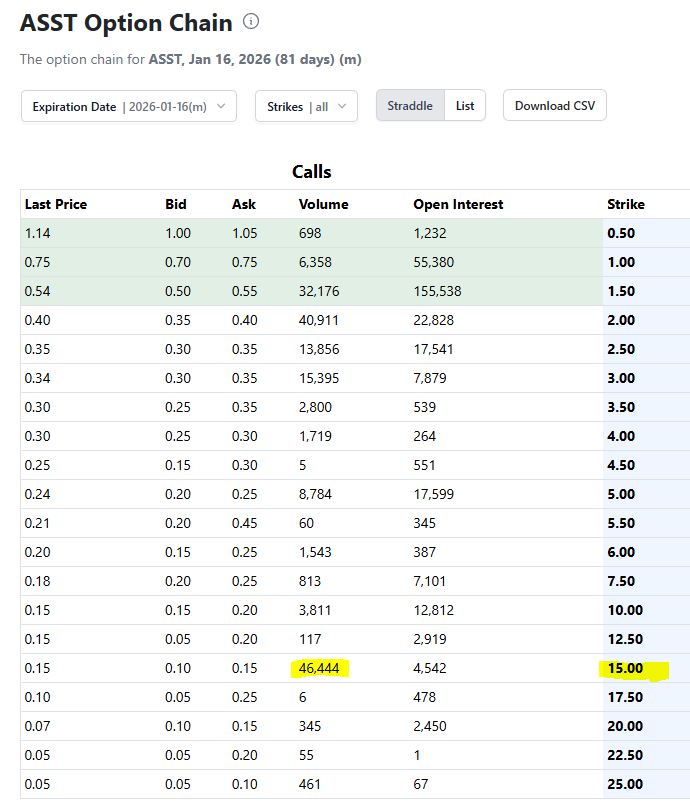Image resolution: width=690 pixels, height=808 pixels.
Task: Click last price 1.14
Action: pyautogui.click(x=37, y=233)
